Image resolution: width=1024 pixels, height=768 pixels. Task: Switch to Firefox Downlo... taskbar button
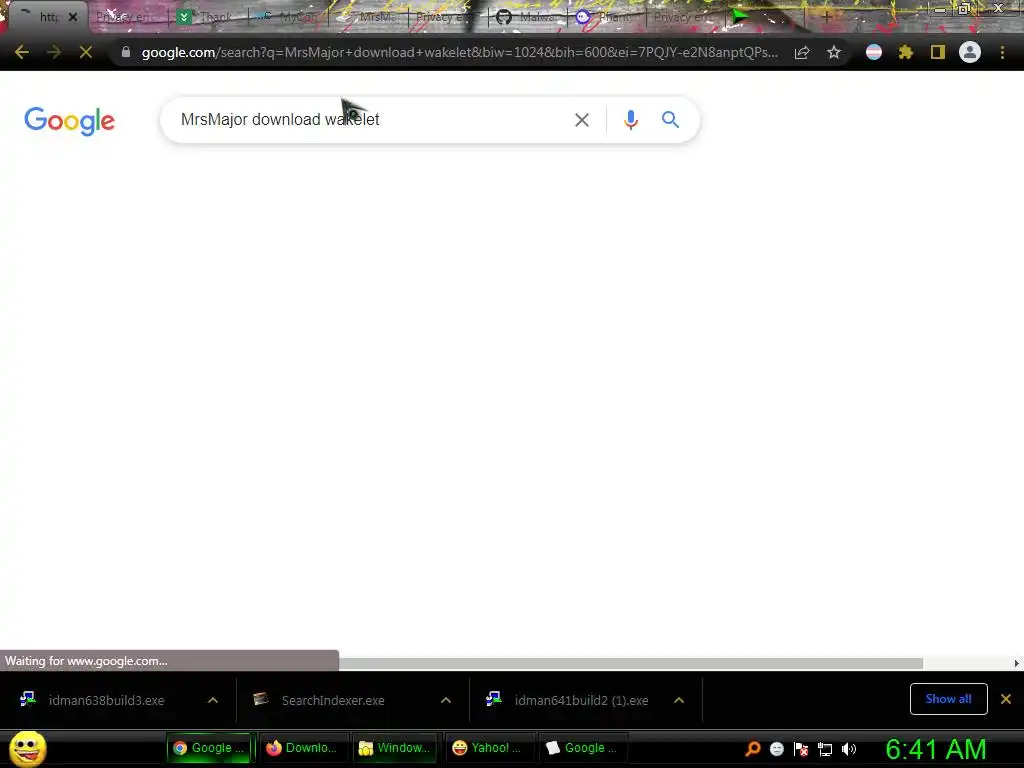coord(302,748)
